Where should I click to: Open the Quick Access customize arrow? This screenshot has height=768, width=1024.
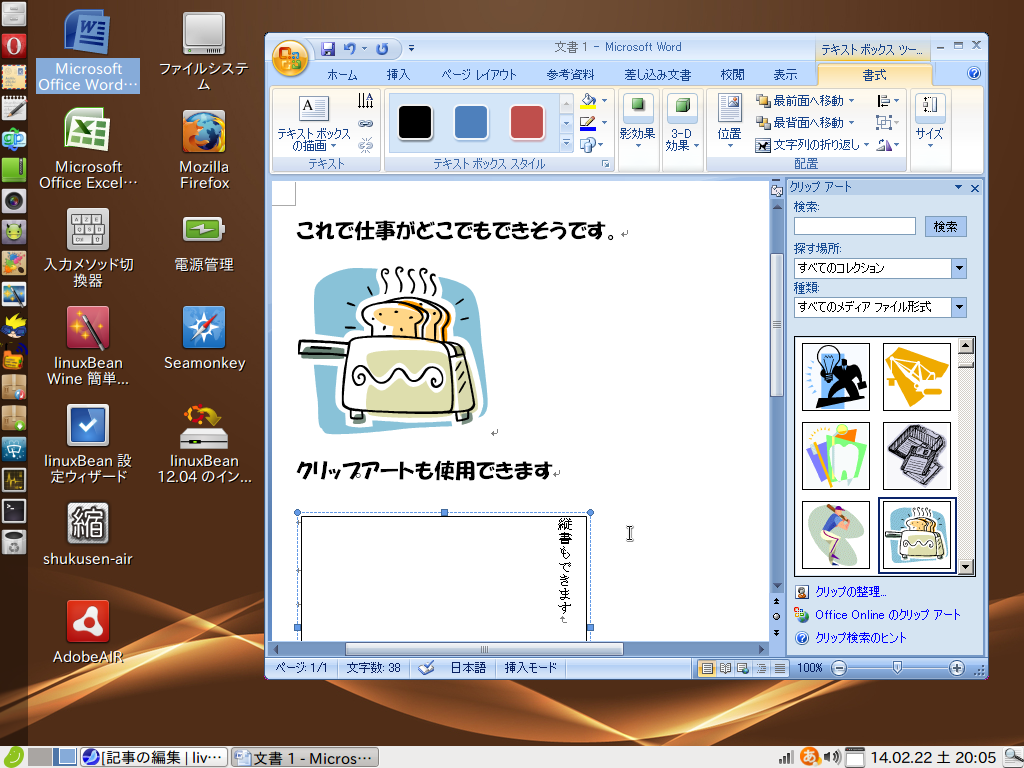411,48
